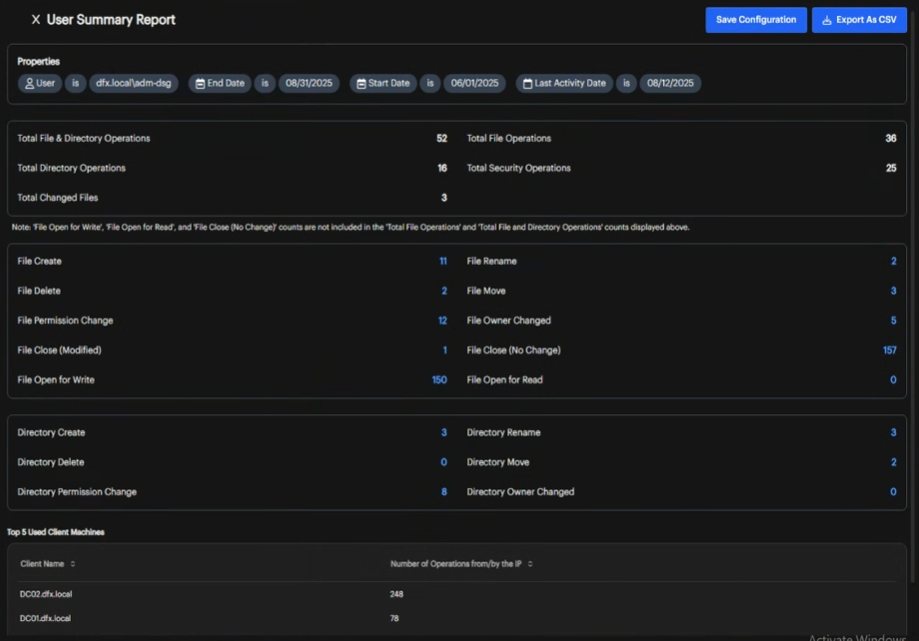The height and width of the screenshot is (641, 919).
Task: Click Last Activity Date property chip
Action: click(564, 83)
